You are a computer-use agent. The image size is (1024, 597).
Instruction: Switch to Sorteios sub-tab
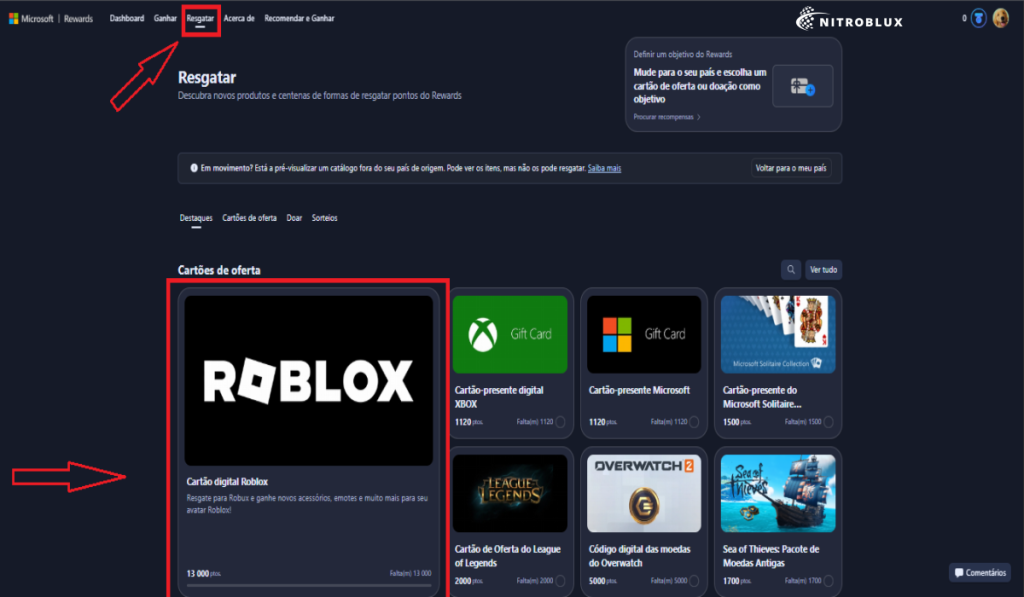click(x=325, y=218)
